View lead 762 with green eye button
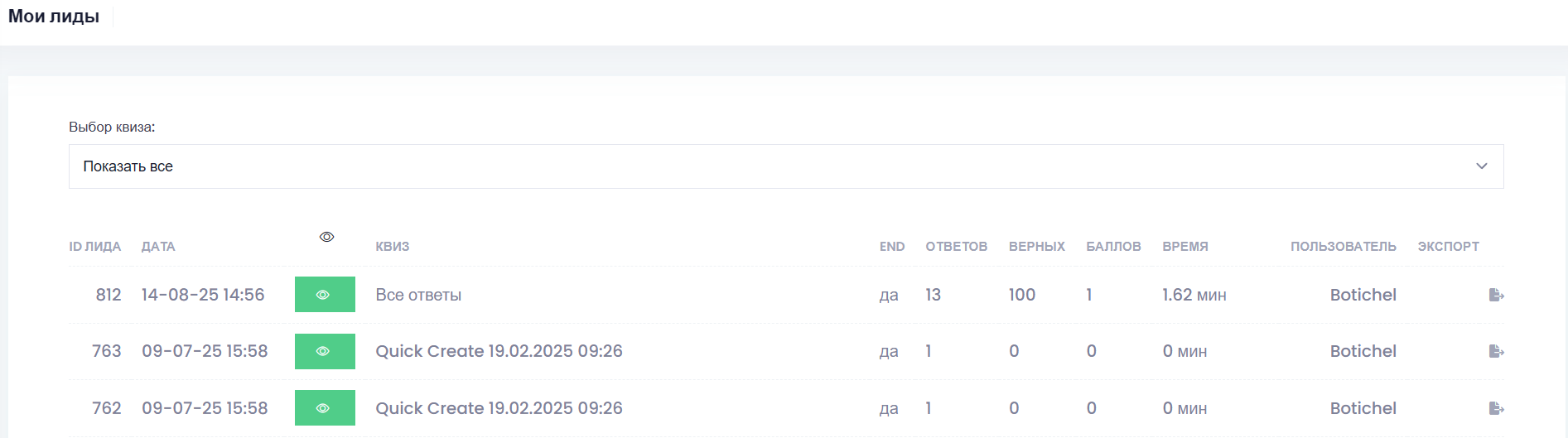Viewport: 1568px width, 438px height. pos(325,408)
